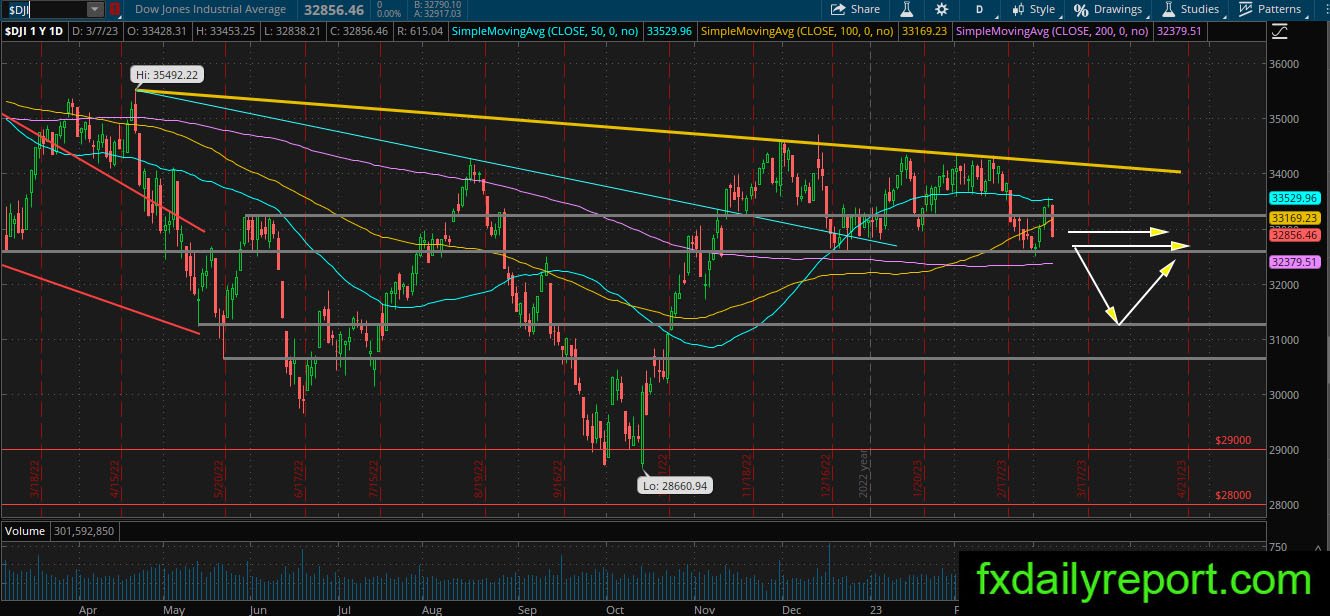Click the Share button
Image resolution: width=1330 pixels, height=616 pixels.
coord(855,9)
